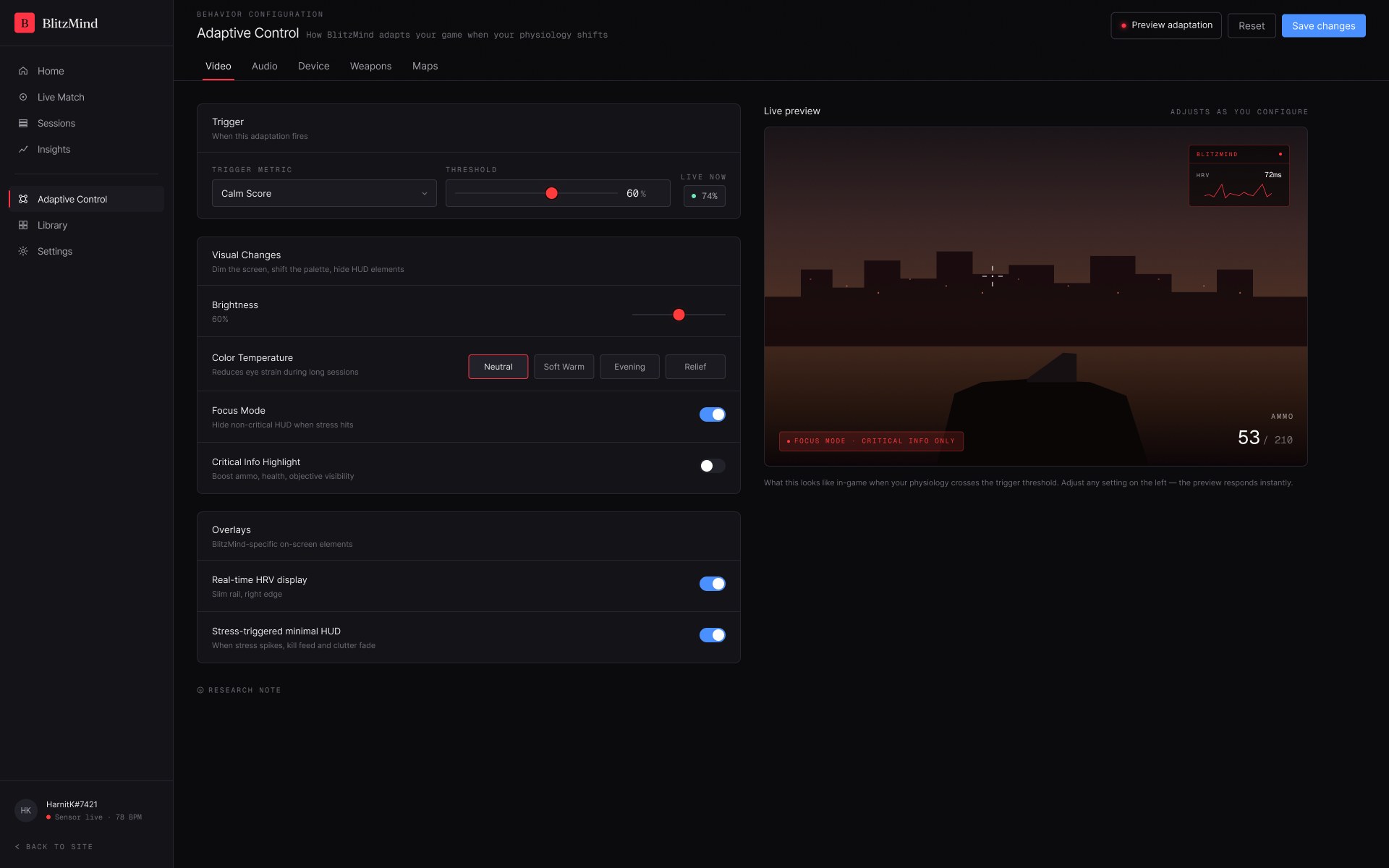Open Home in the sidebar

(x=87, y=71)
